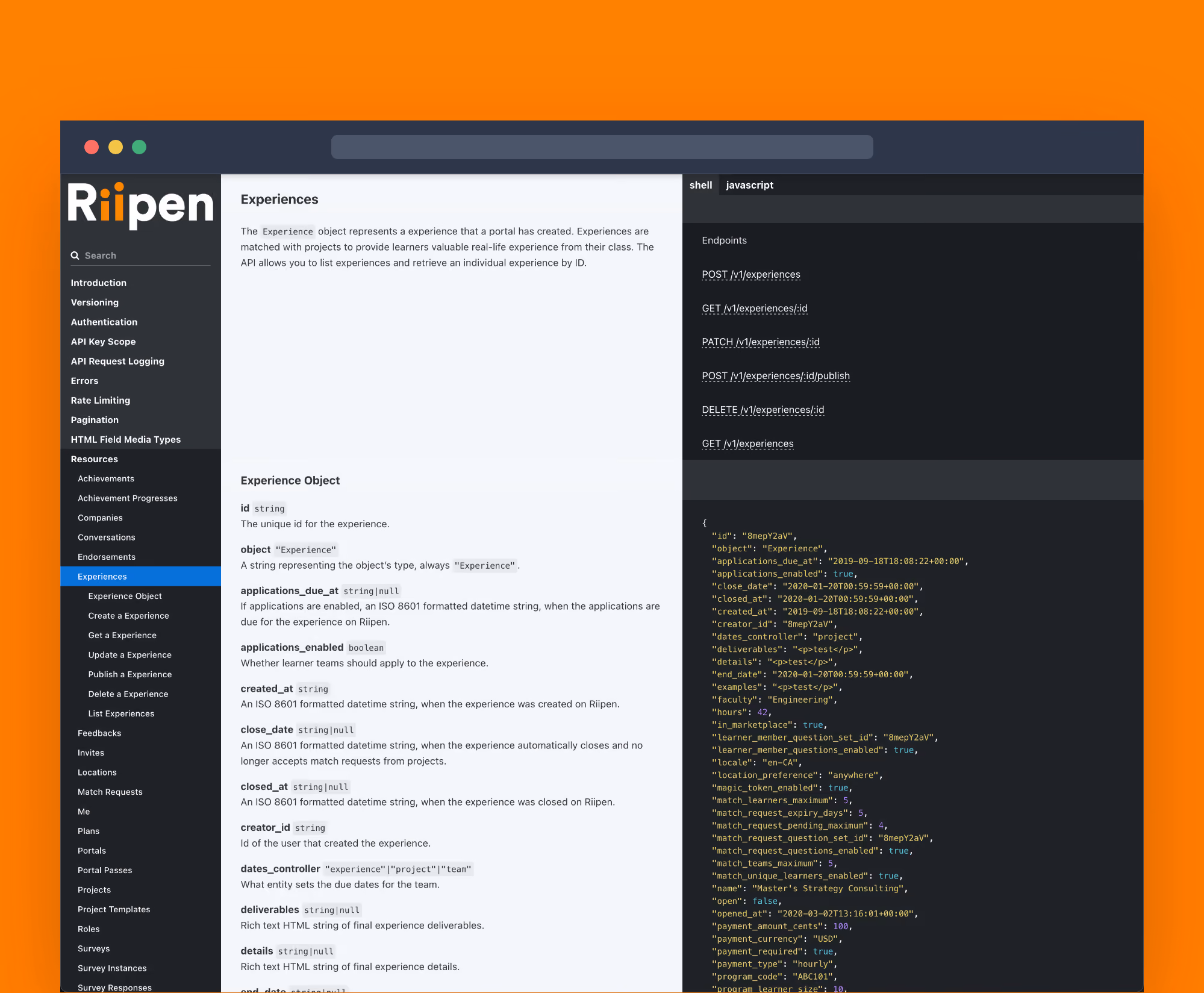Open Survey Instances in sidebar
This screenshot has width=1204, height=993.
coord(112,968)
